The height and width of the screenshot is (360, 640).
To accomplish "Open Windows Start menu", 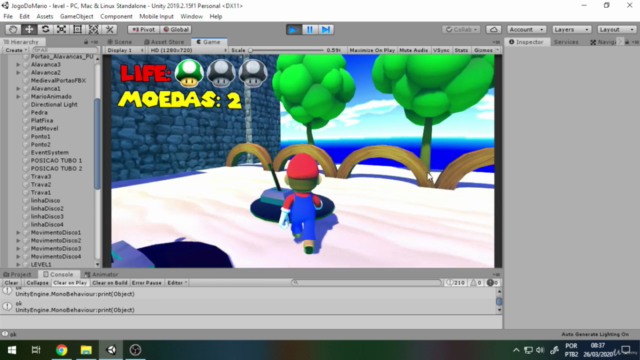I will [12, 350].
